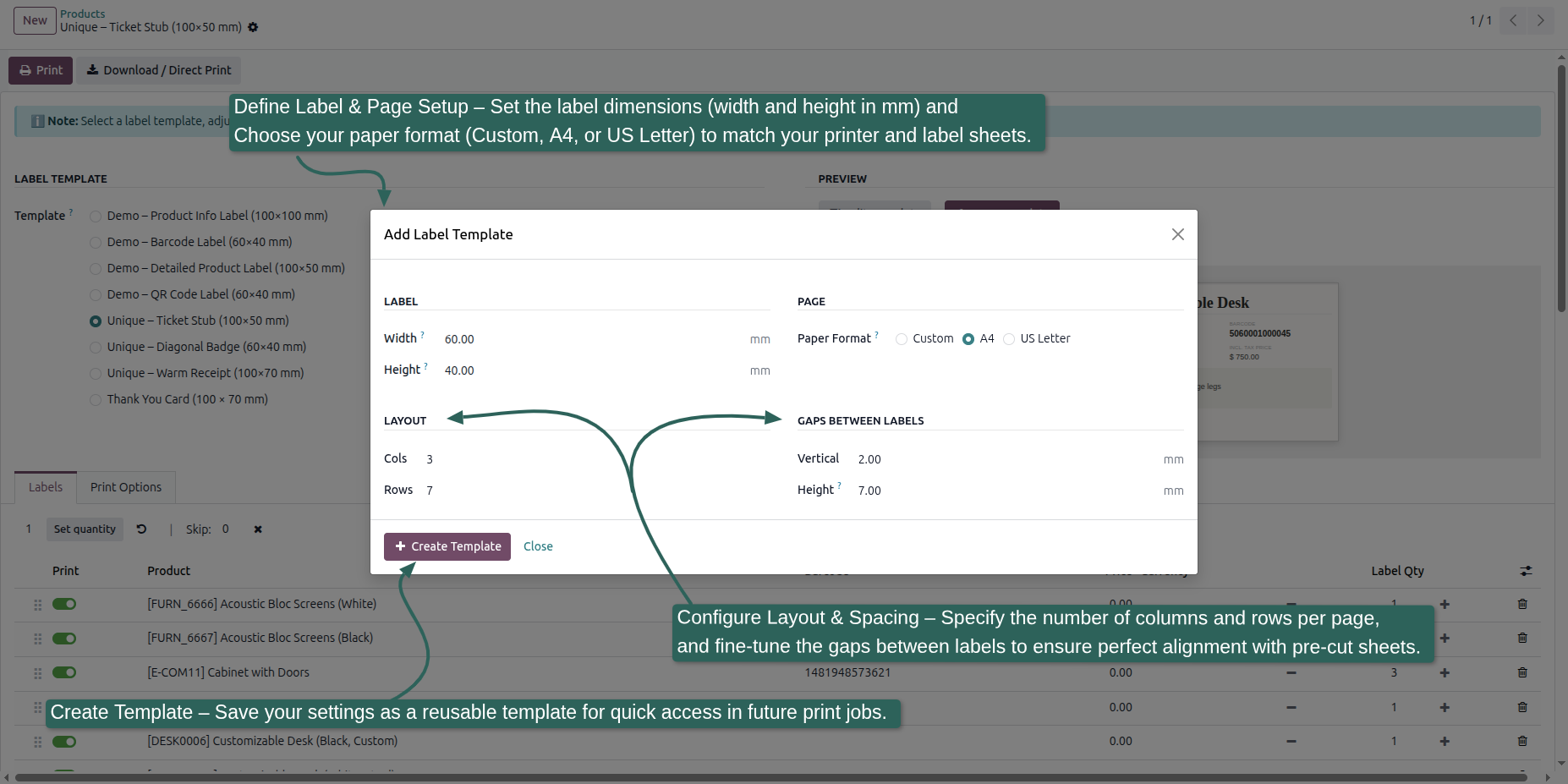Select Demo – Barcode Label template

click(x=96, y=243)
